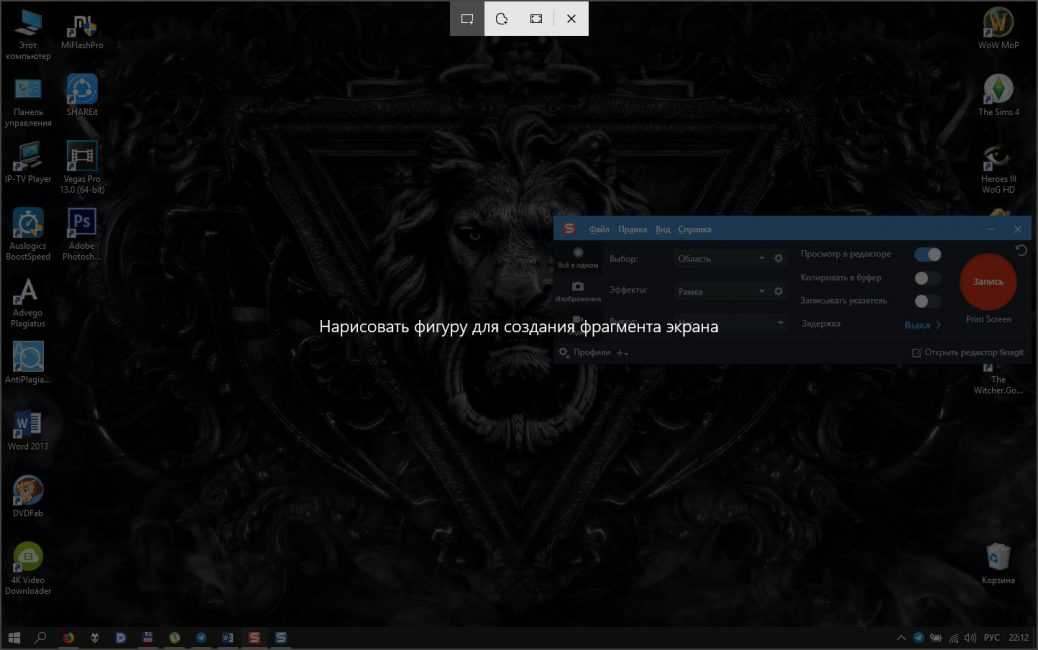
Task: Open IP-TV Player desktop shortcut
Action: (28, 162)
